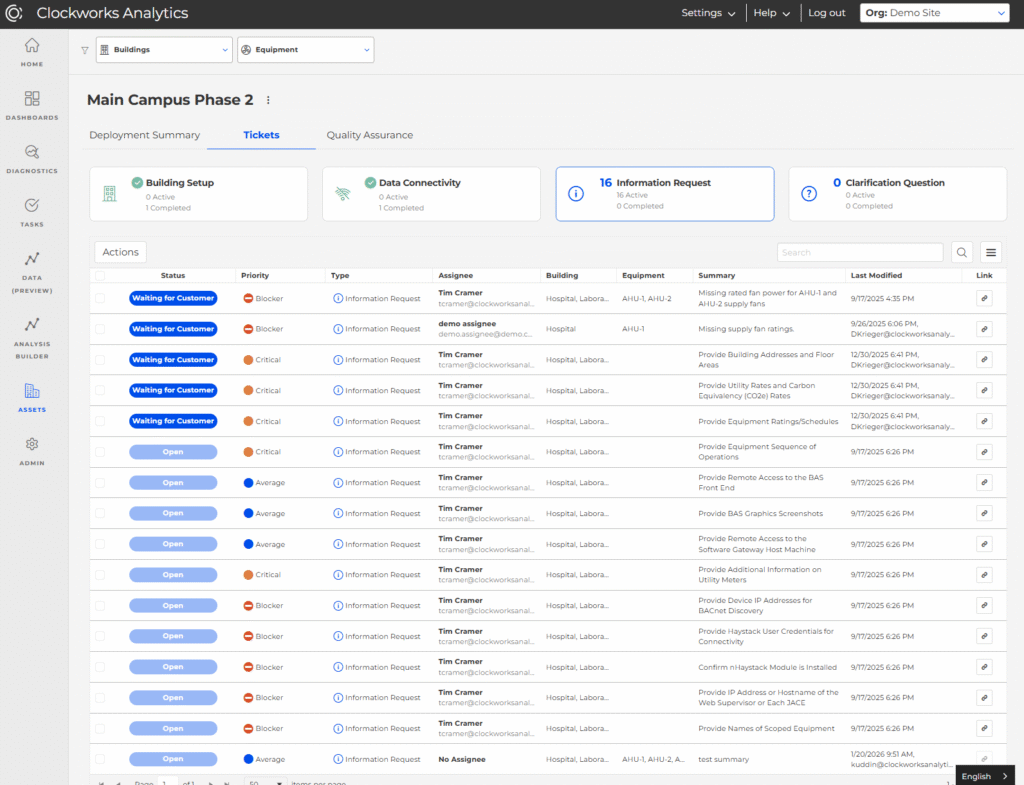This screenshot has width=1024, height=785.
Task: Click the Actions button
Action: [x=120, y=251]
